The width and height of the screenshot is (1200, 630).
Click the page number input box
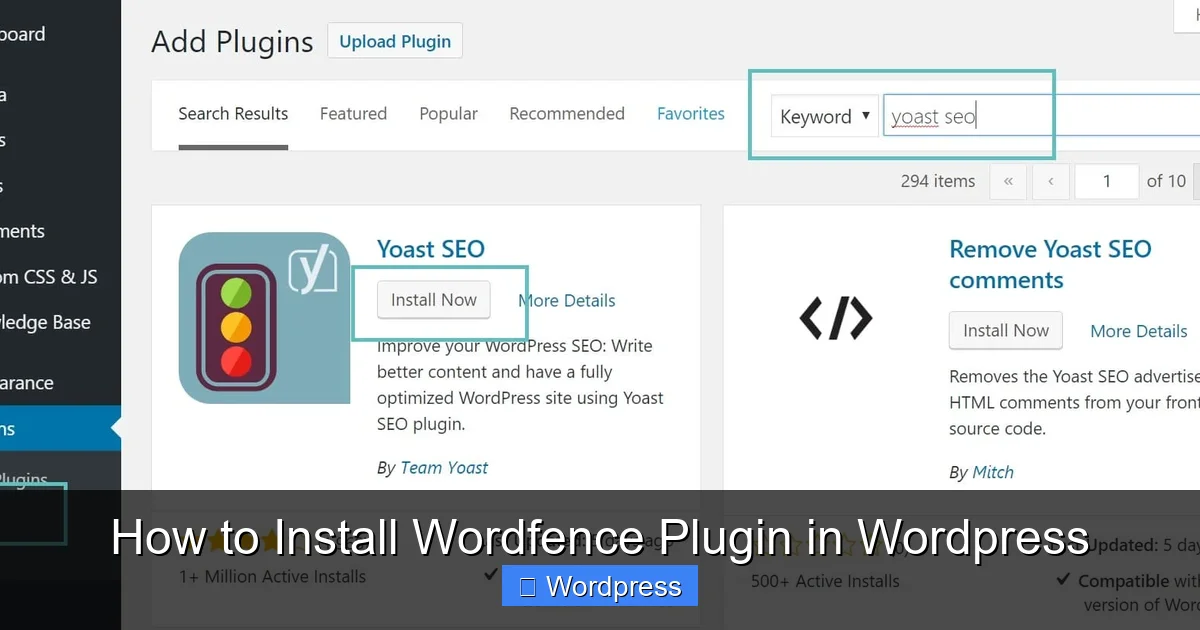pyautogui.click(x=1106, y=181)
